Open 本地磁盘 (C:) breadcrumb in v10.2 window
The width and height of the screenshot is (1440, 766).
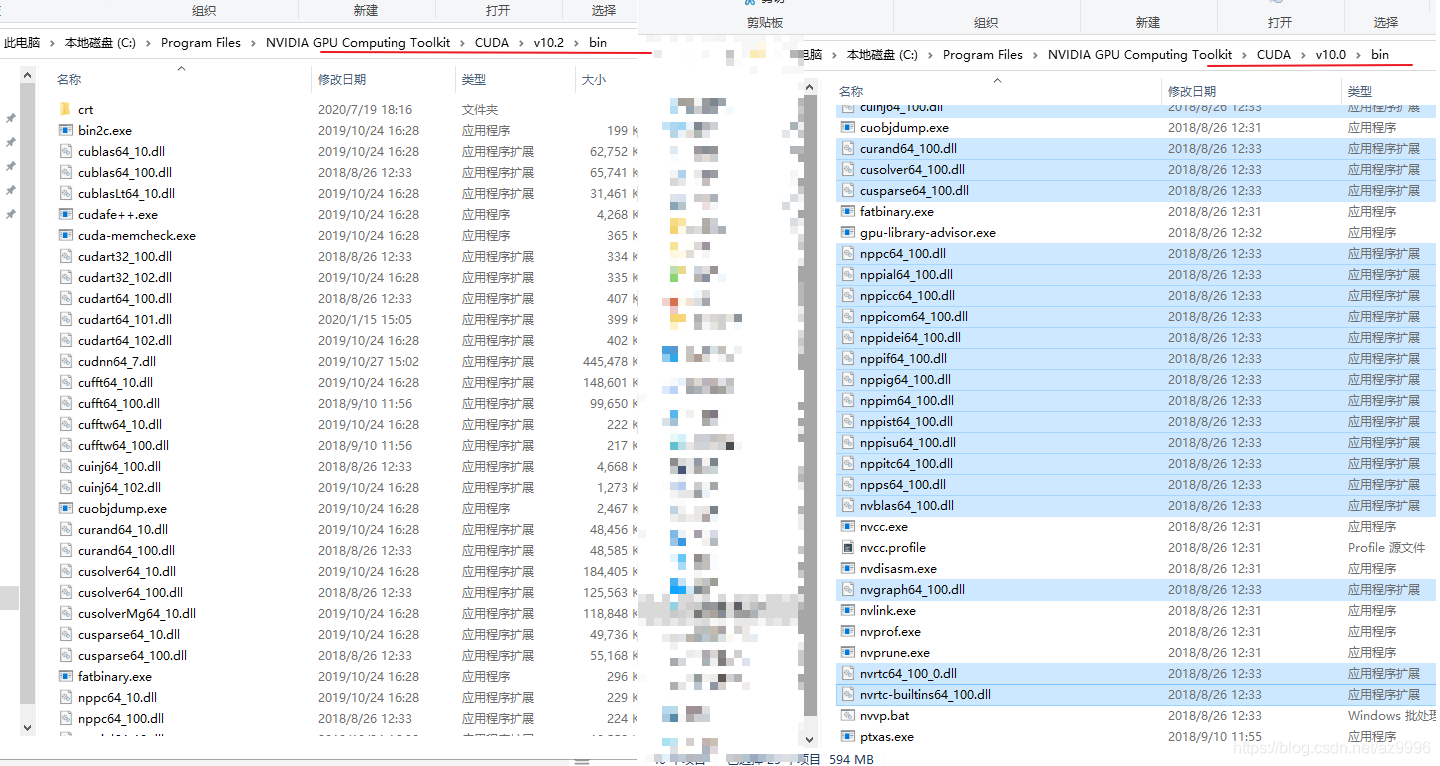click(x=100, y=43)
